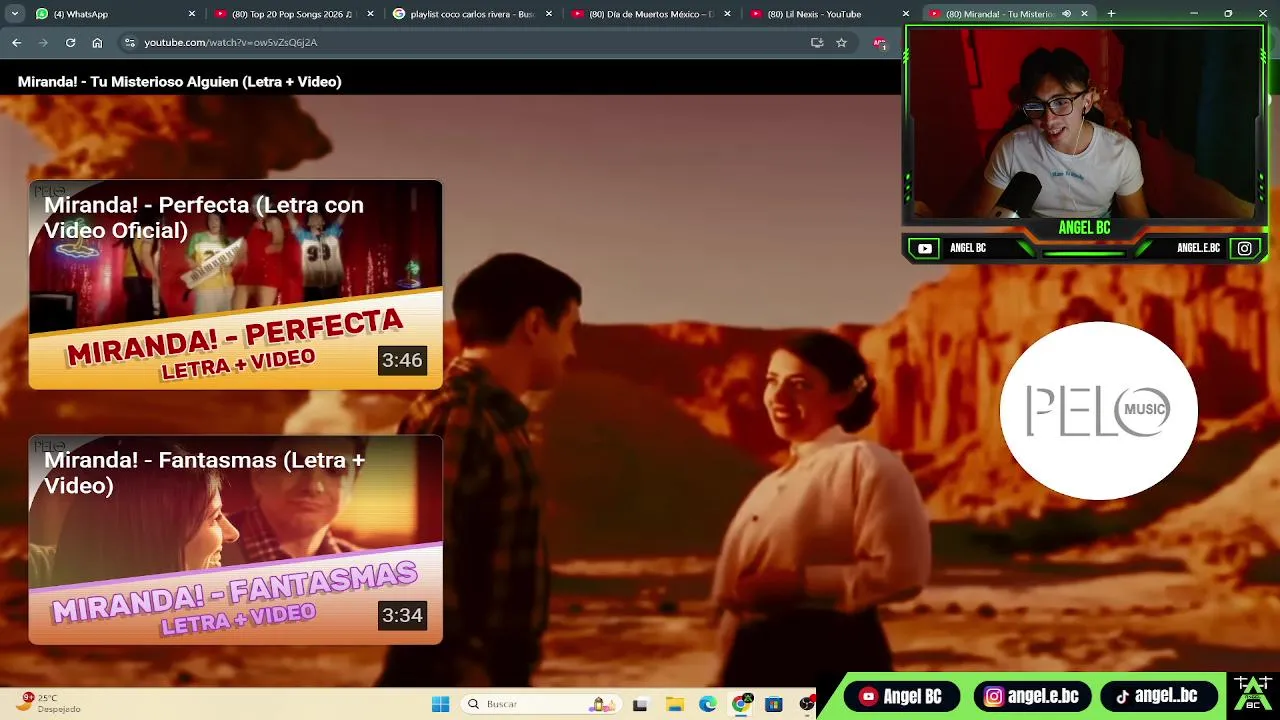Open Microsoft Store from the taskbar
This screenshot has height=720, width=1280.
774,704
